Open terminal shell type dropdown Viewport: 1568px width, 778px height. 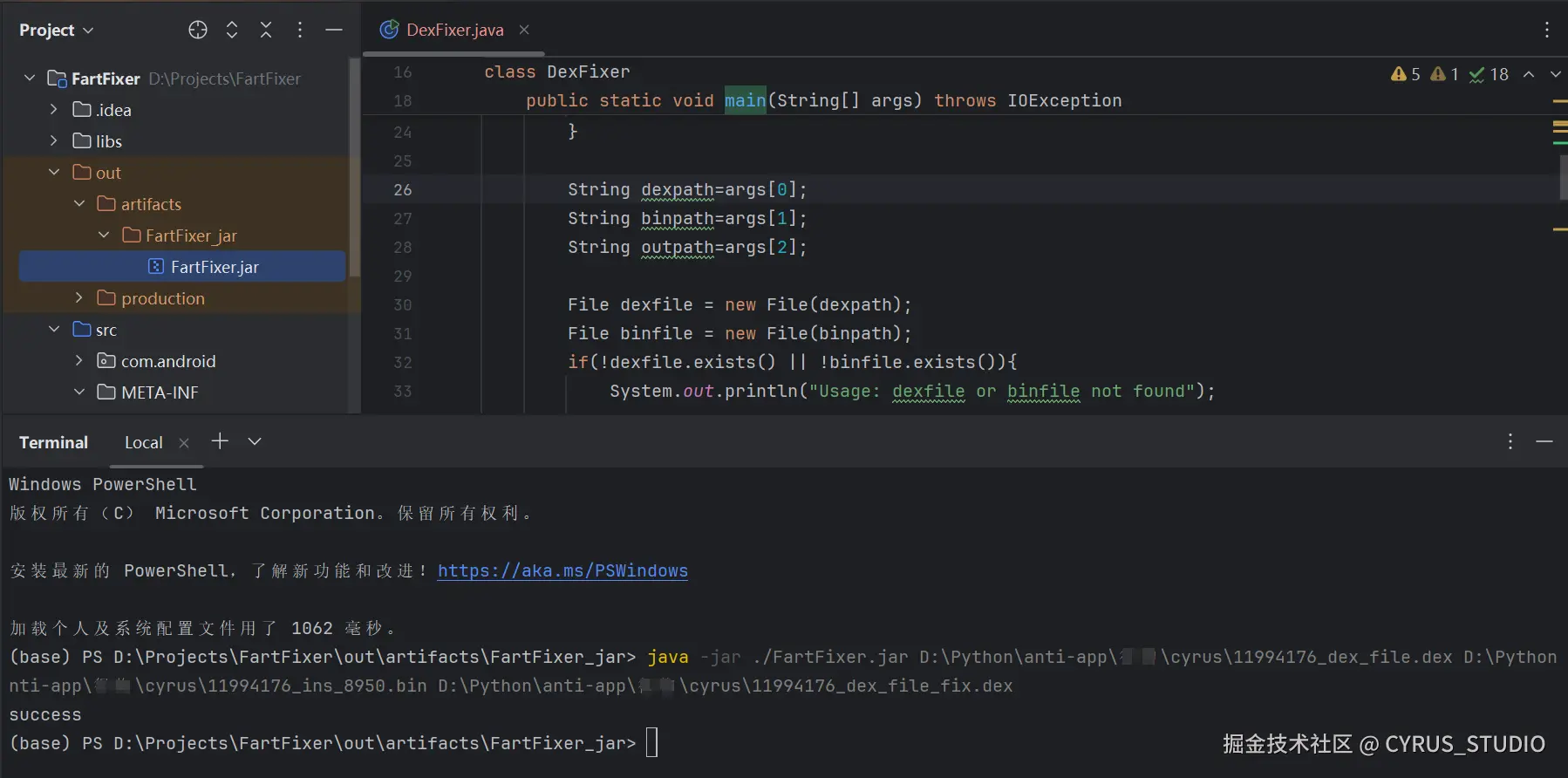point(255,441)
